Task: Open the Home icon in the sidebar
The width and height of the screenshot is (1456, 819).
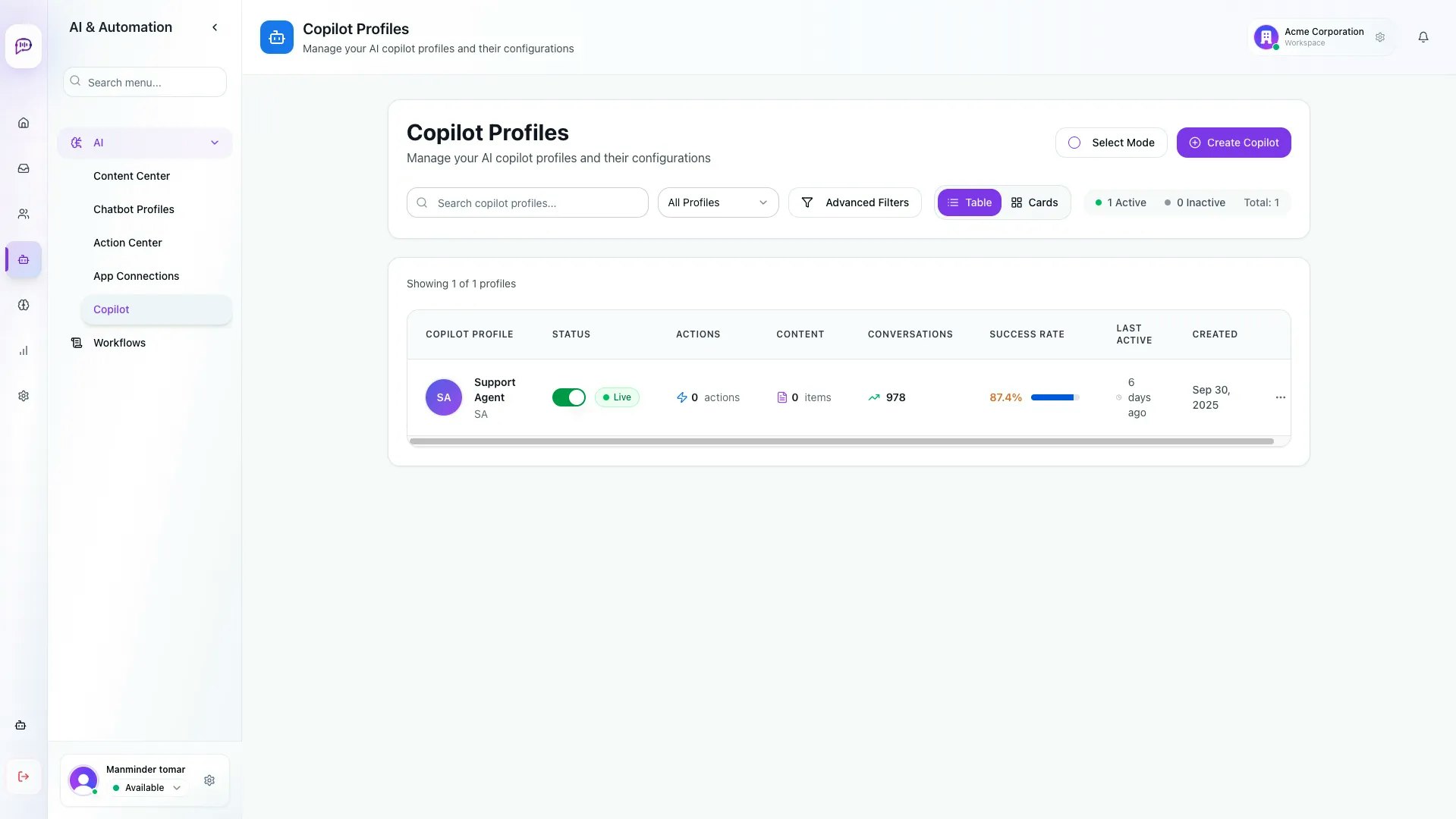Action: (x=24, y=122)
